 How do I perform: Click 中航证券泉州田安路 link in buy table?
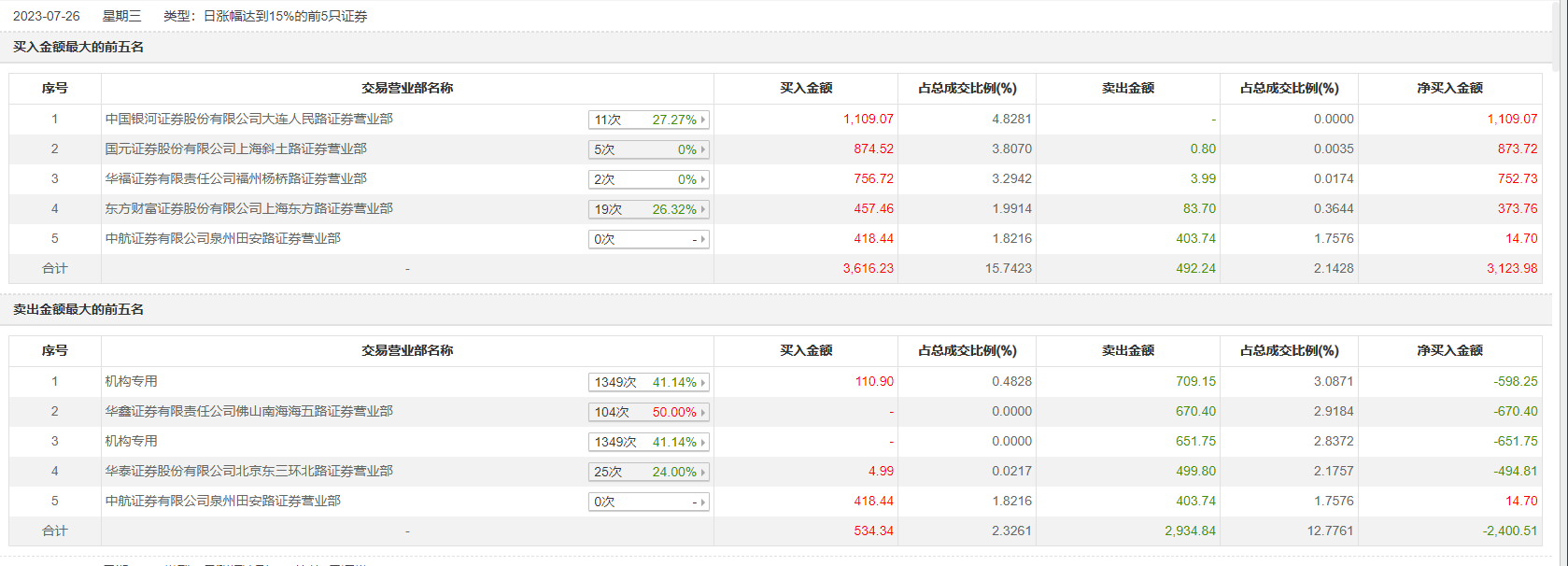click(x=222, y=238)
